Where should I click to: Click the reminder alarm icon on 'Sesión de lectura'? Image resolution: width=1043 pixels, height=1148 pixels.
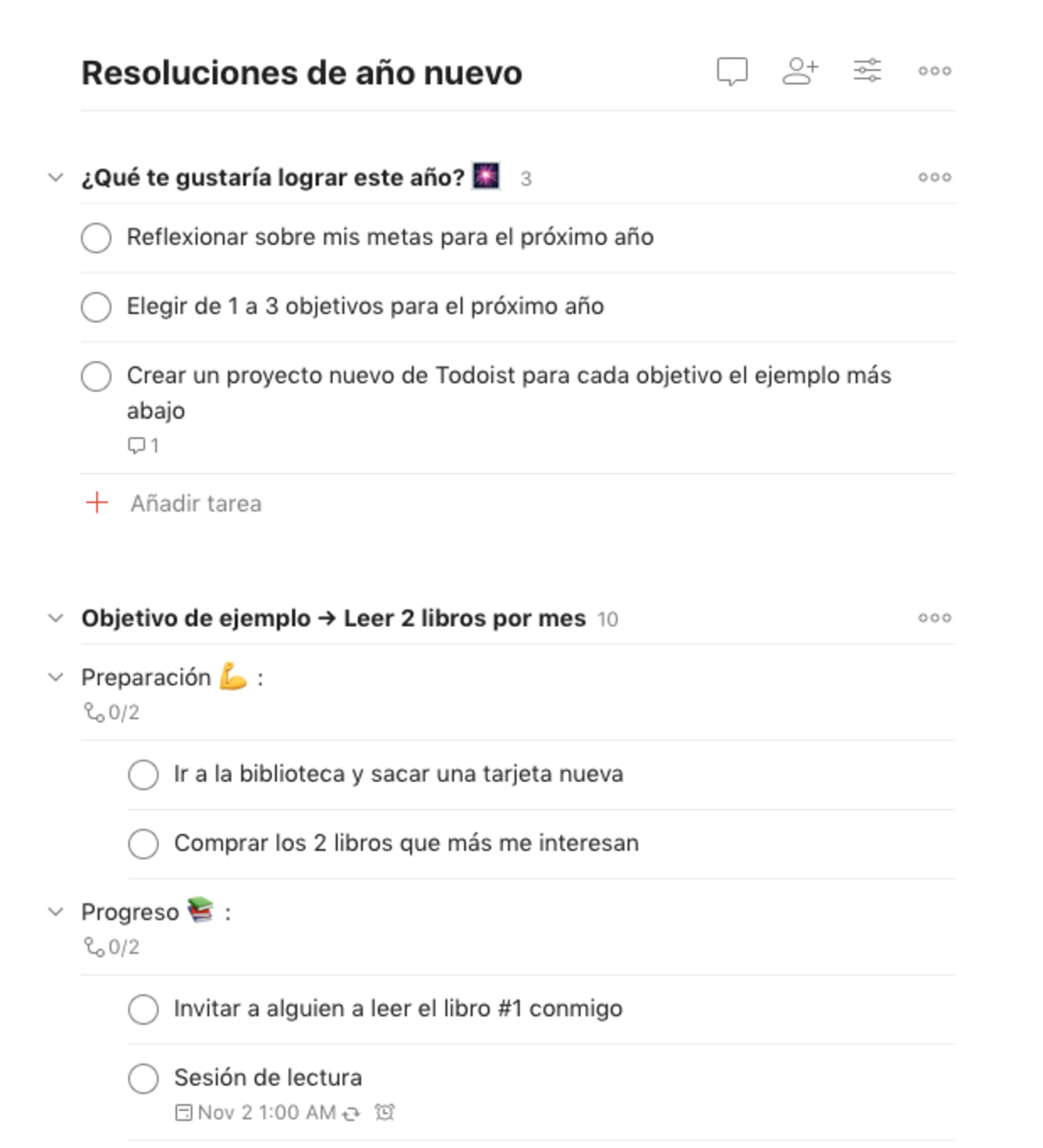point(385,1111)
